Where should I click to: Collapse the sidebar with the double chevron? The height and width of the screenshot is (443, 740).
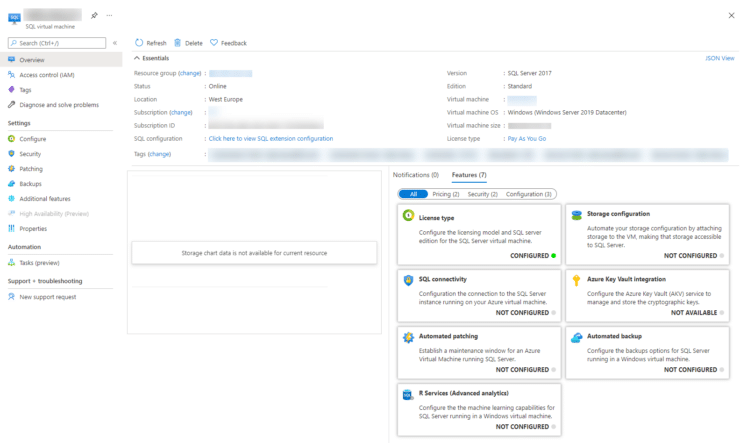pyautogui.click(x=115, y=43)
